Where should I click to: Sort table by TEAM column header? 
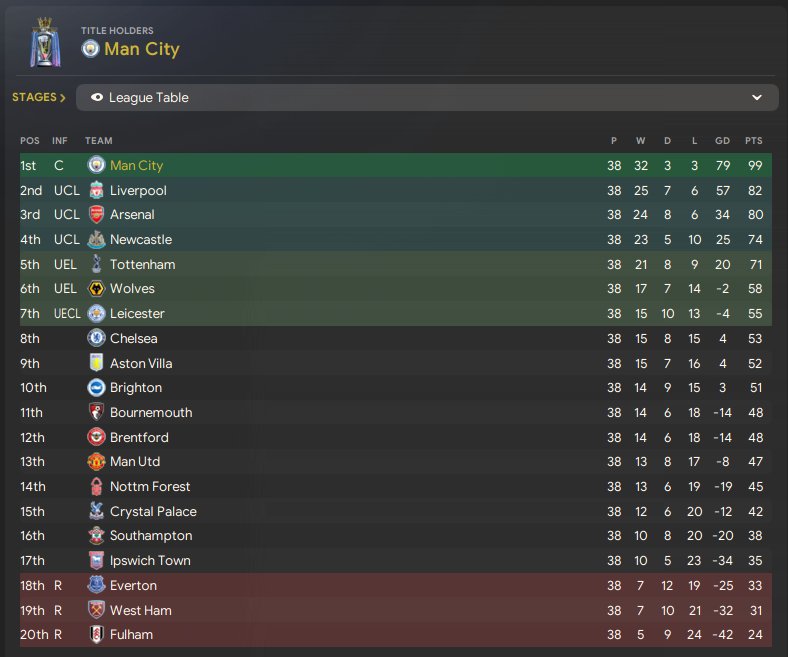[x=99, y=140]
